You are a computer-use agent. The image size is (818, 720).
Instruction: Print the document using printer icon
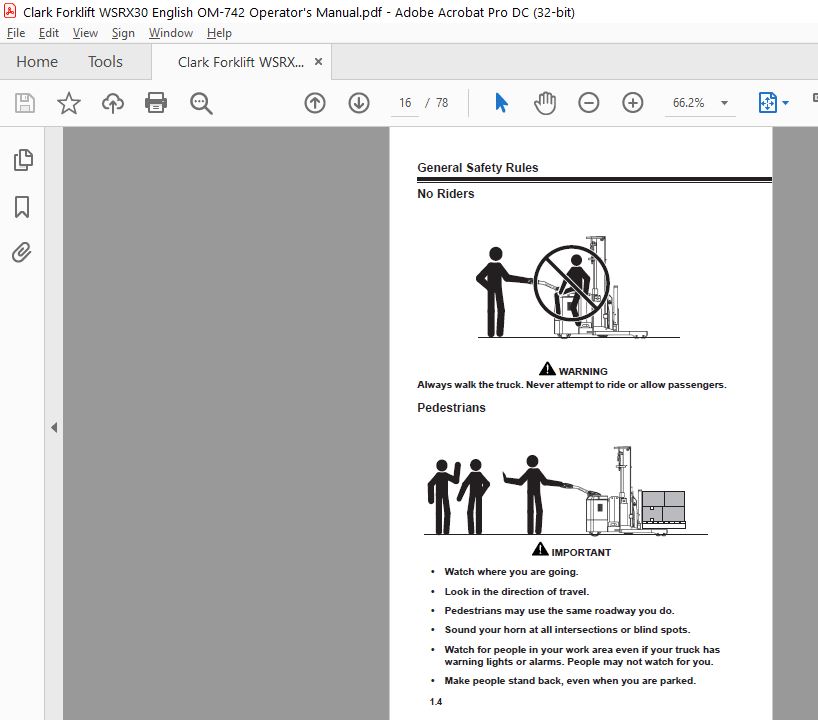pos(156,103)
